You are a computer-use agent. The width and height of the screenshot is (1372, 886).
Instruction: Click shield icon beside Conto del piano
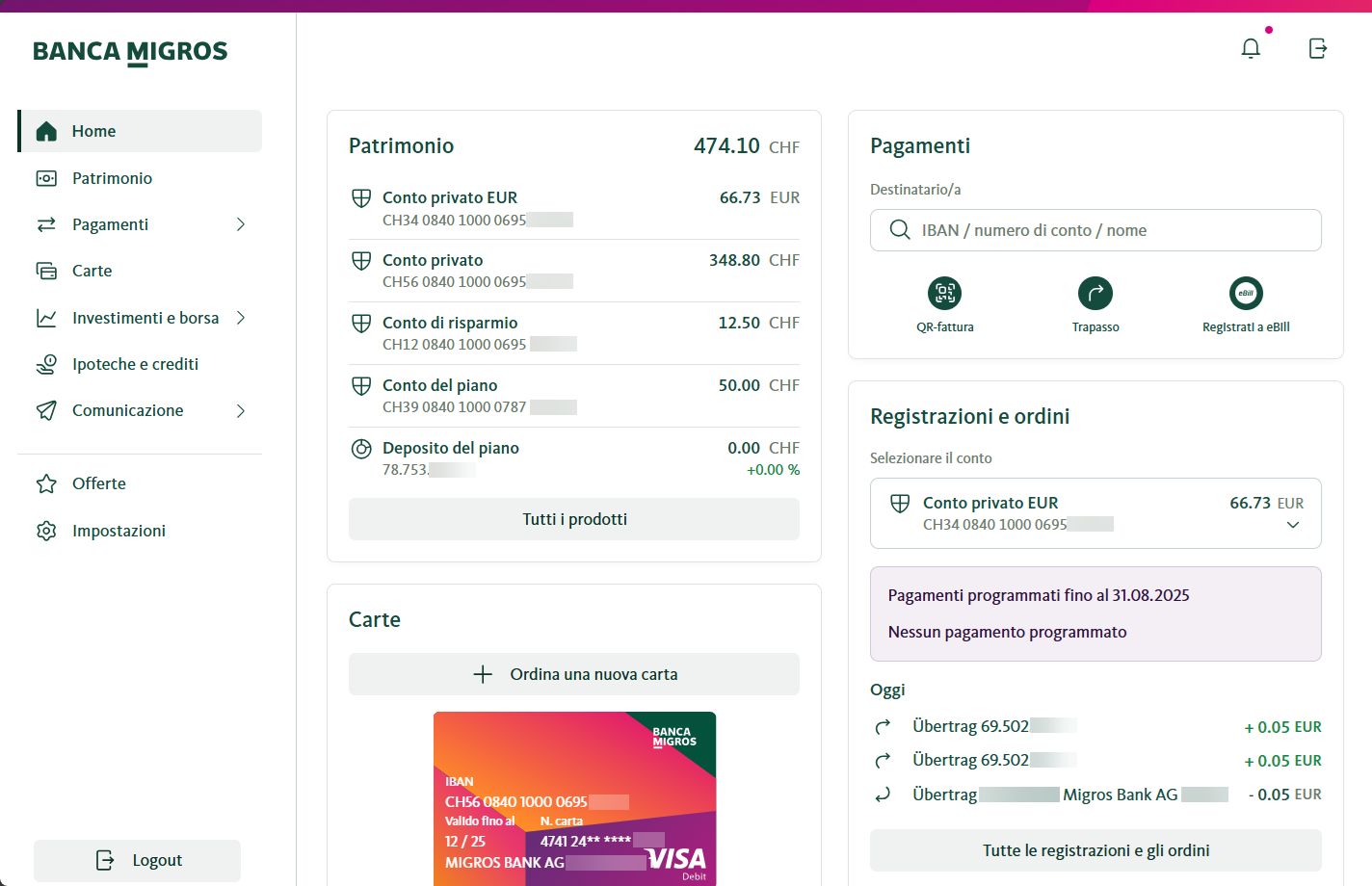[x=361, y=386]
